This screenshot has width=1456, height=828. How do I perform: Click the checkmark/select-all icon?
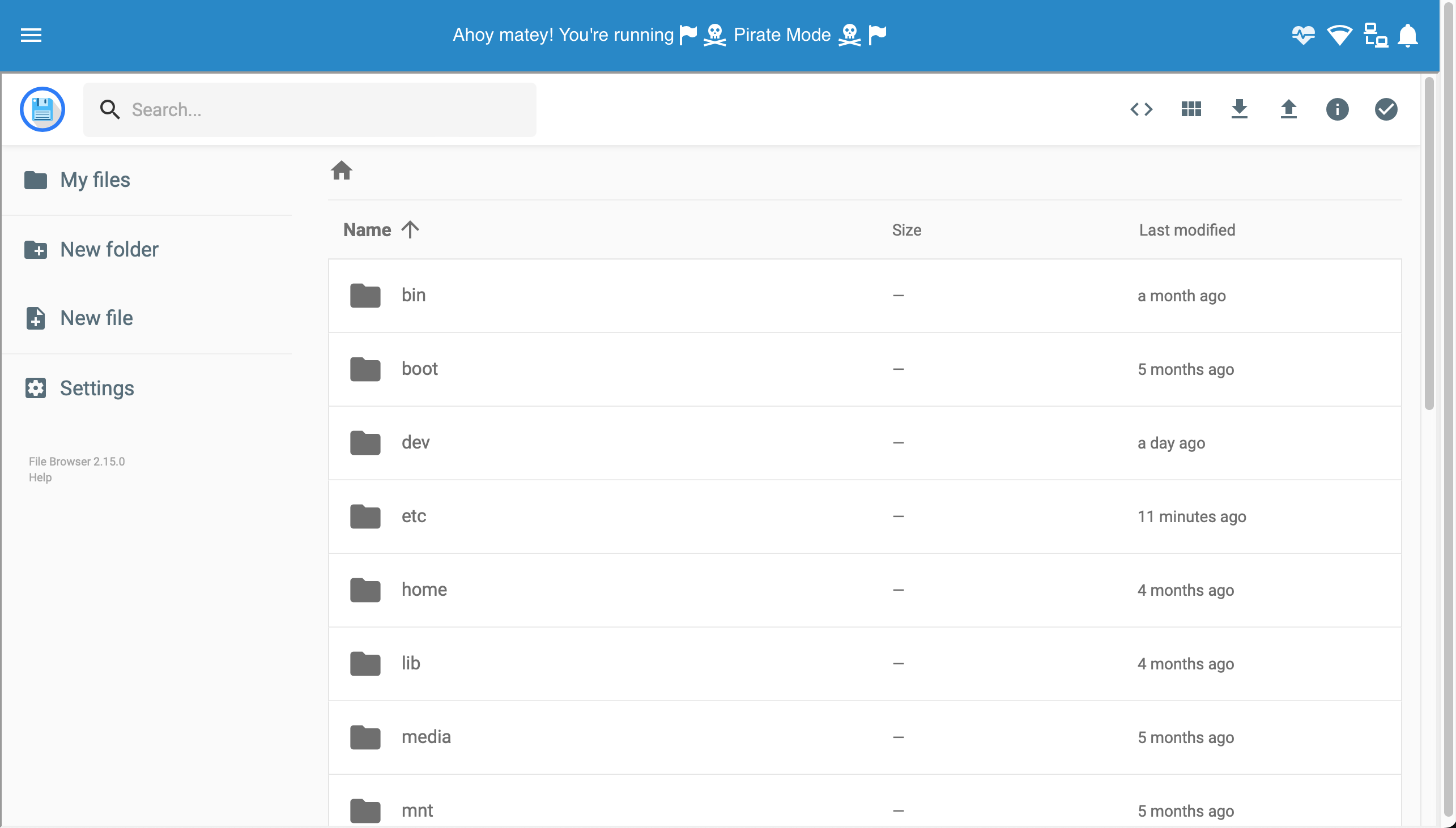coord(1385,109)
